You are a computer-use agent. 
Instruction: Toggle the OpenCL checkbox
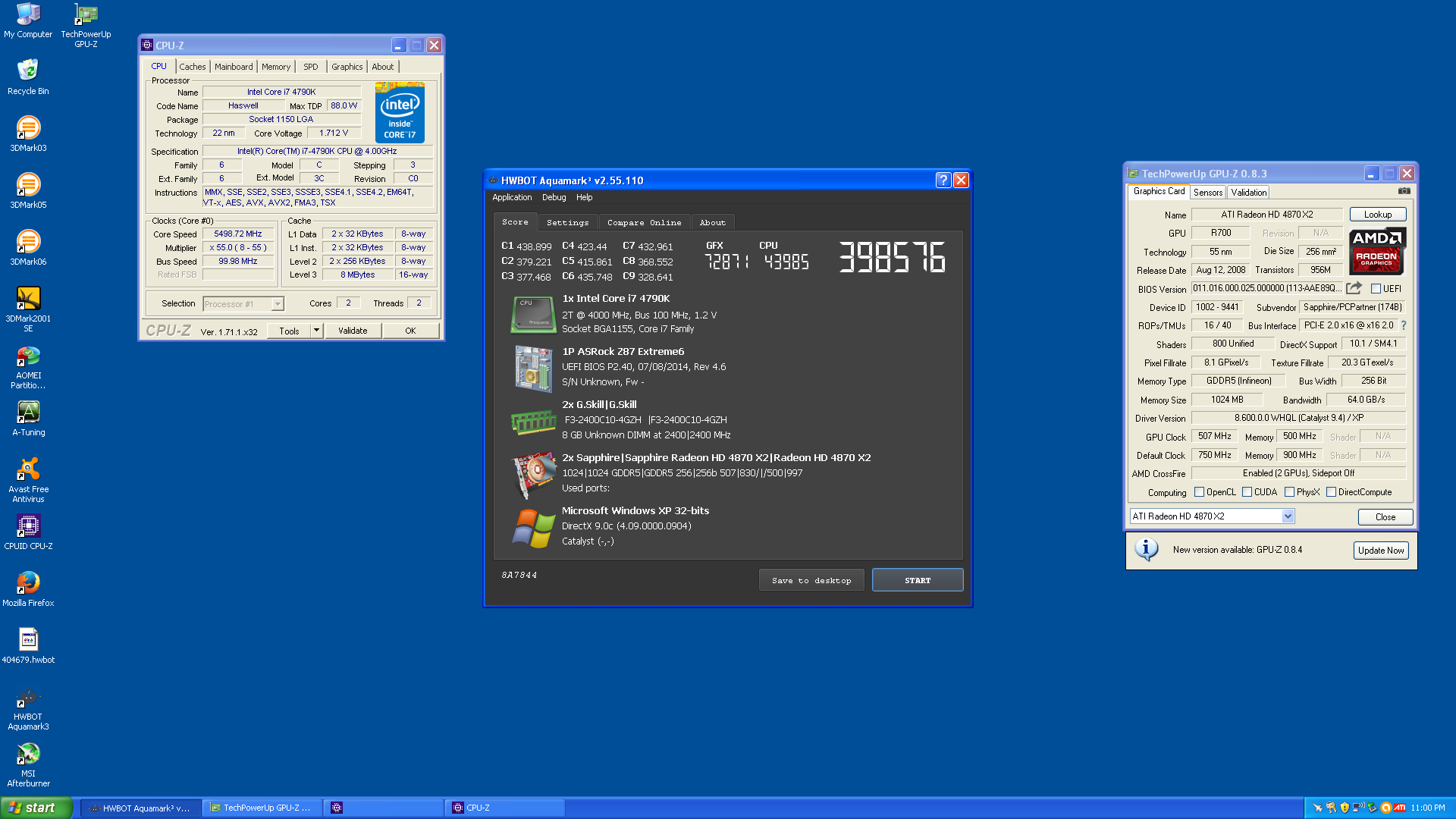(x=1199, y=492)
